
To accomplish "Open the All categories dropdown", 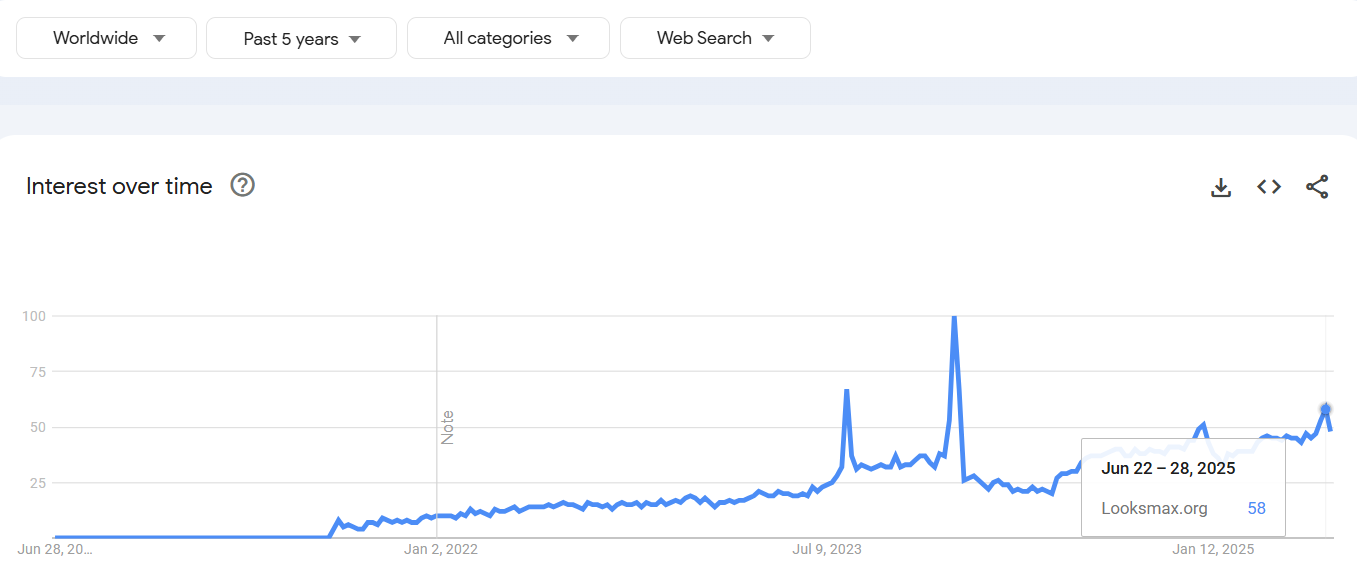I will click(x=508, y=38).
